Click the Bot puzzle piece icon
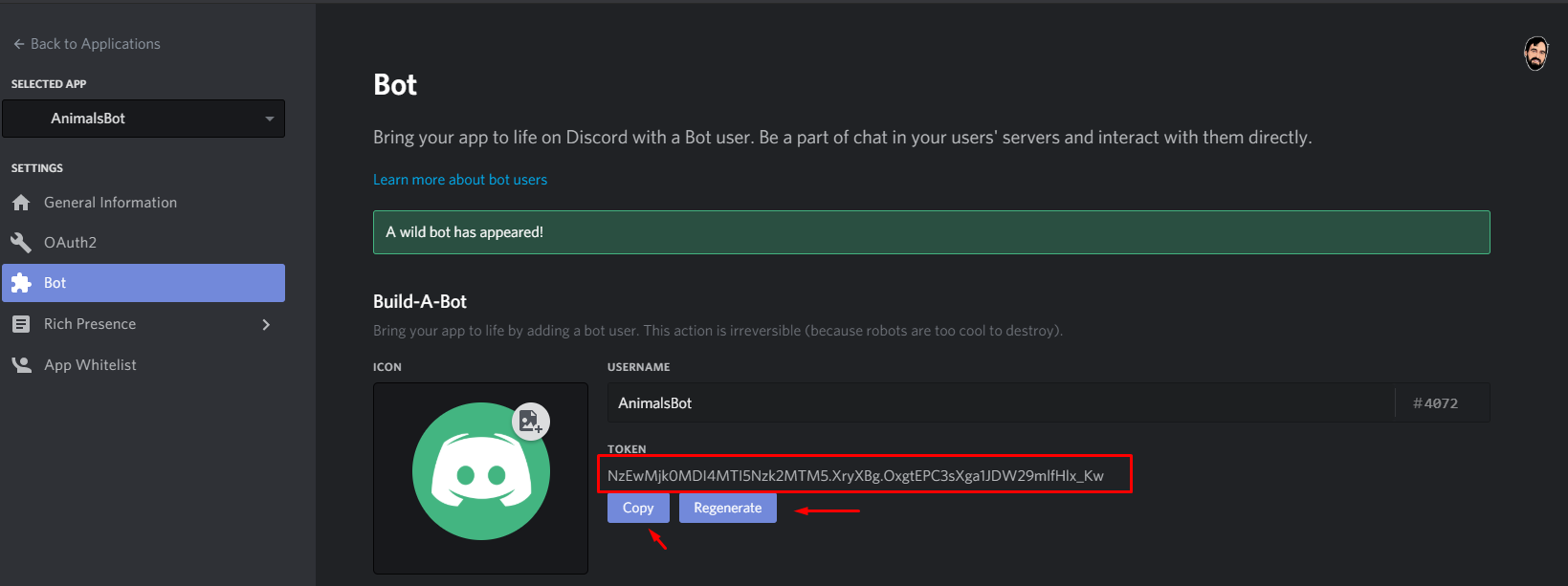This screenshot has height=586, width=1568. tap(21, 283)
